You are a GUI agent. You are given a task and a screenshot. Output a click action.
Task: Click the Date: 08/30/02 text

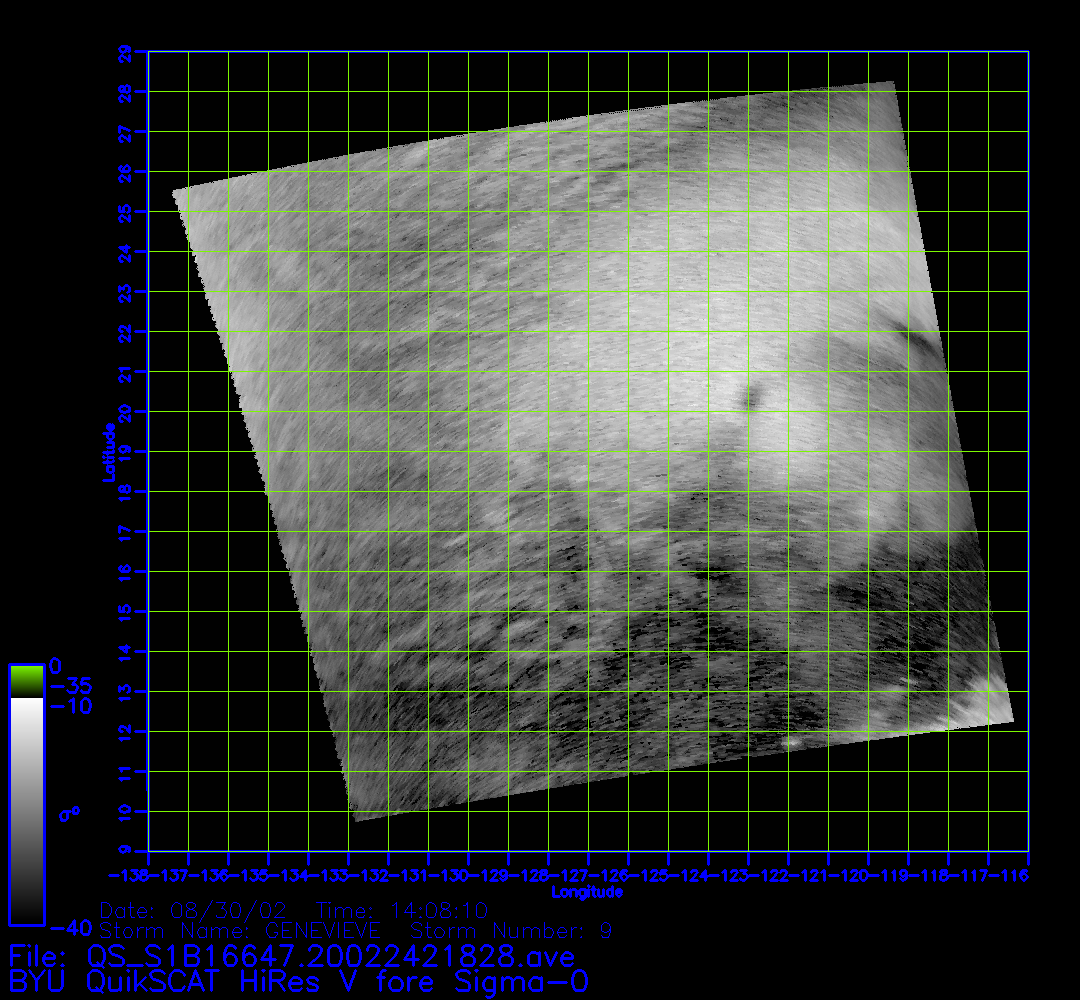pyautogui.click(x=194, y=910)
